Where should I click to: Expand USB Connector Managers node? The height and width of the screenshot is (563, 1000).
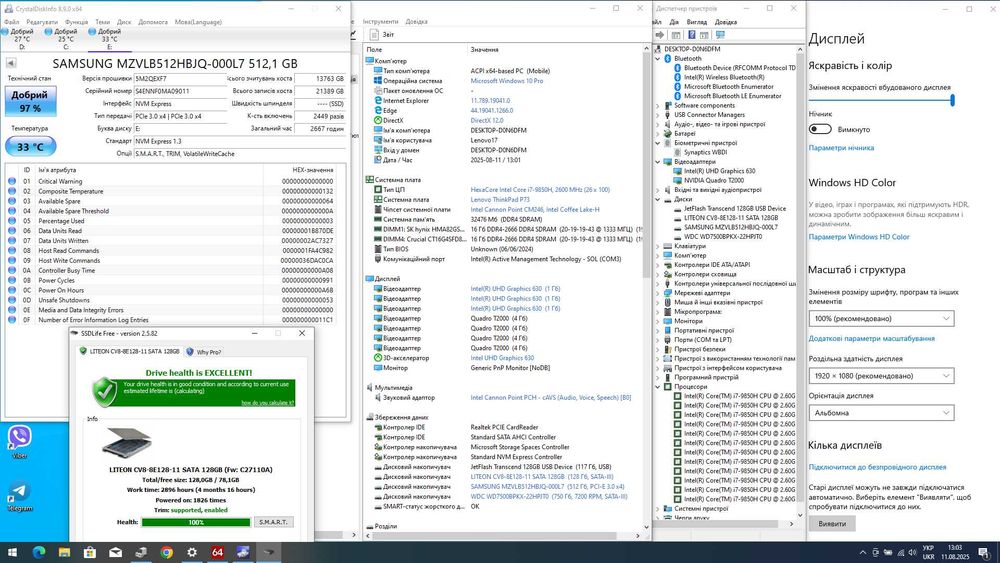click(658, 115)
